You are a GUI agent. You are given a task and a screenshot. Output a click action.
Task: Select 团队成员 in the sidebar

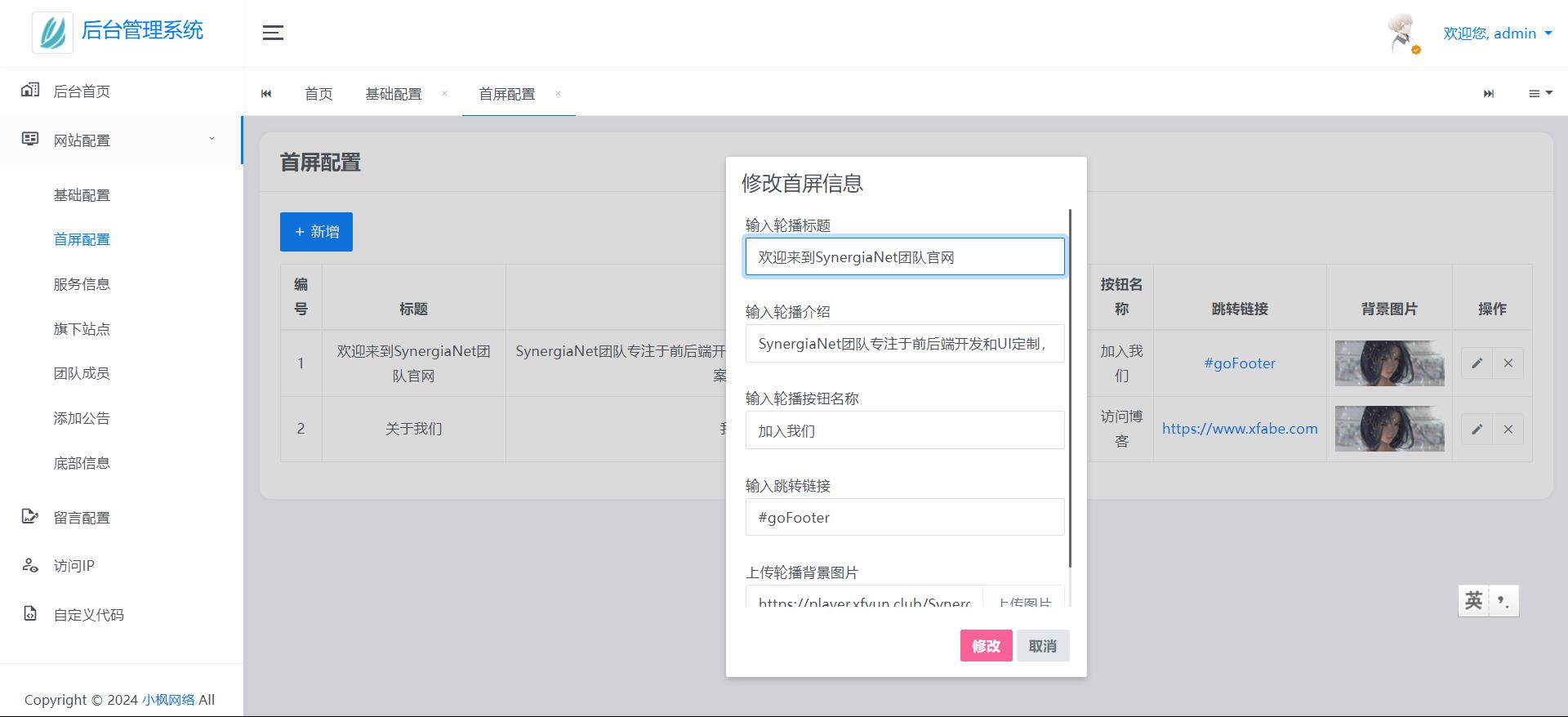(x=82, y=374)
